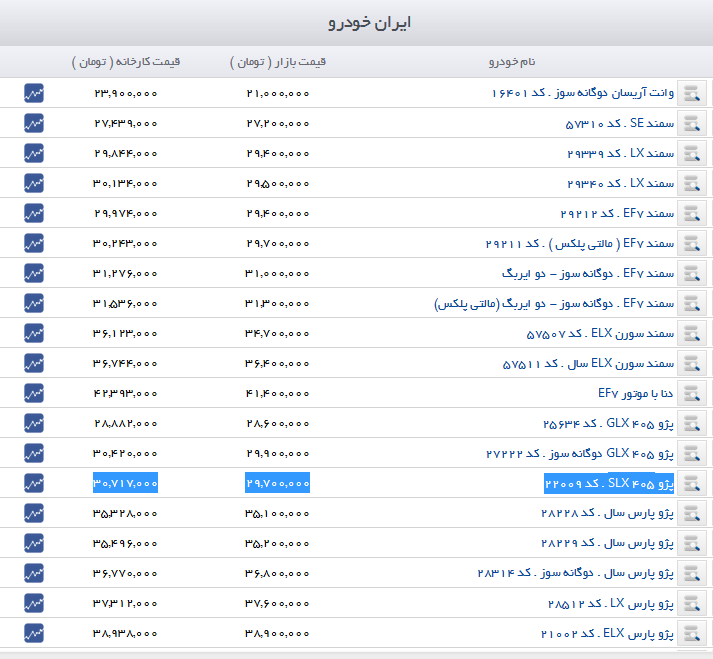View details icon for سمند LX کد ۲۹۳۳۹

(692, 153)
